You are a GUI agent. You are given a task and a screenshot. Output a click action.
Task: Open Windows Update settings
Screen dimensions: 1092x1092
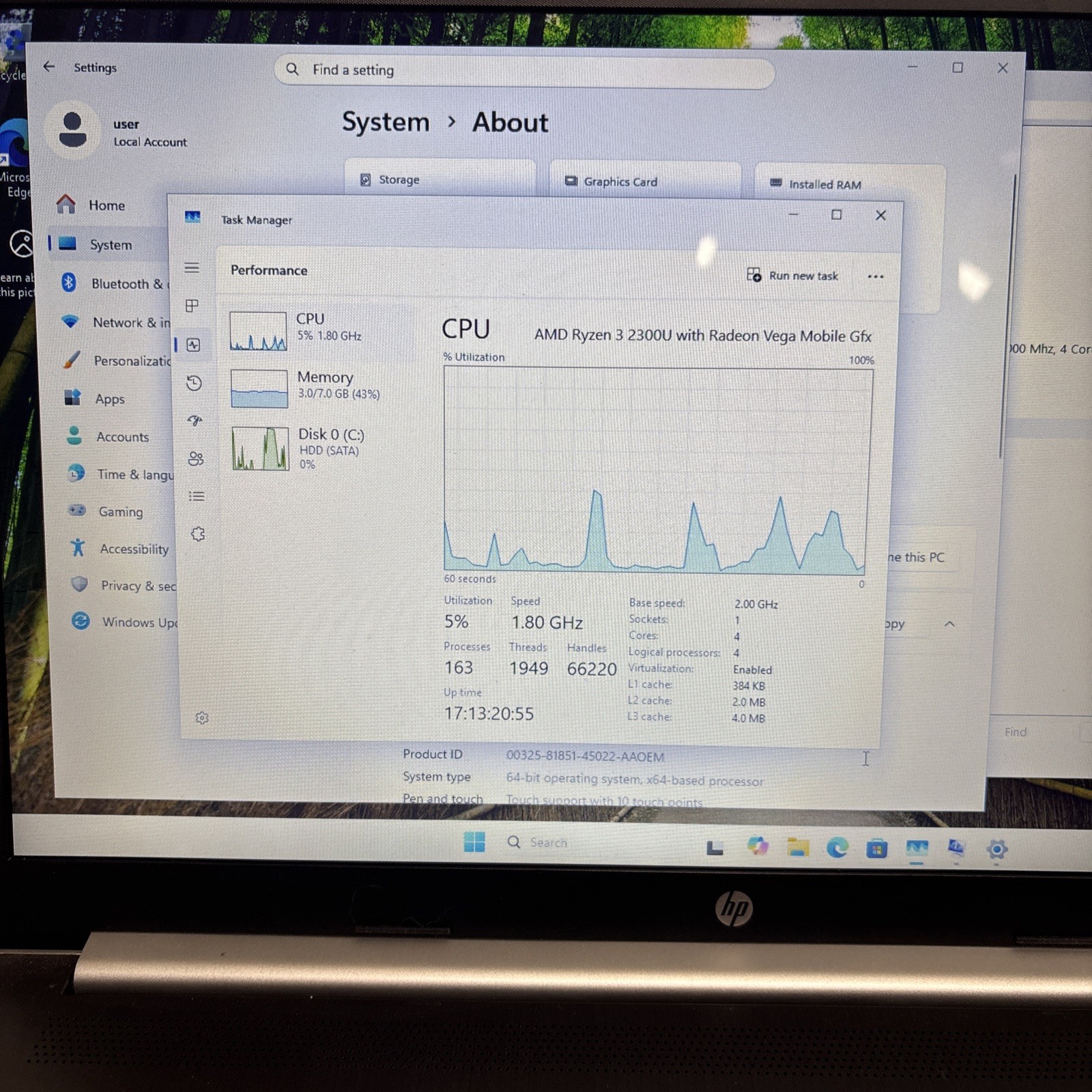(126, 622)
